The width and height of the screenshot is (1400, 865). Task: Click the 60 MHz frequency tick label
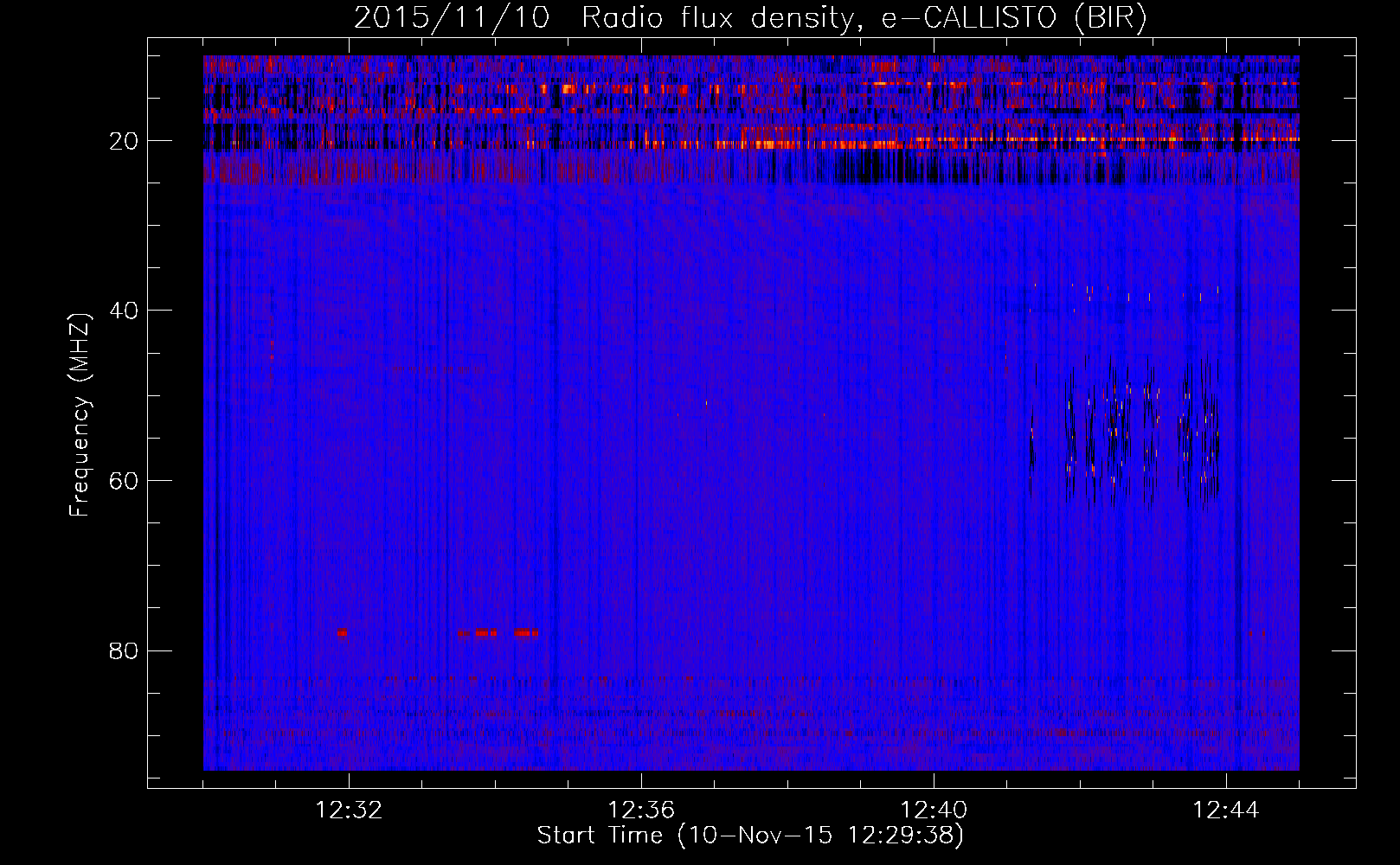click(x=125, y=481)
